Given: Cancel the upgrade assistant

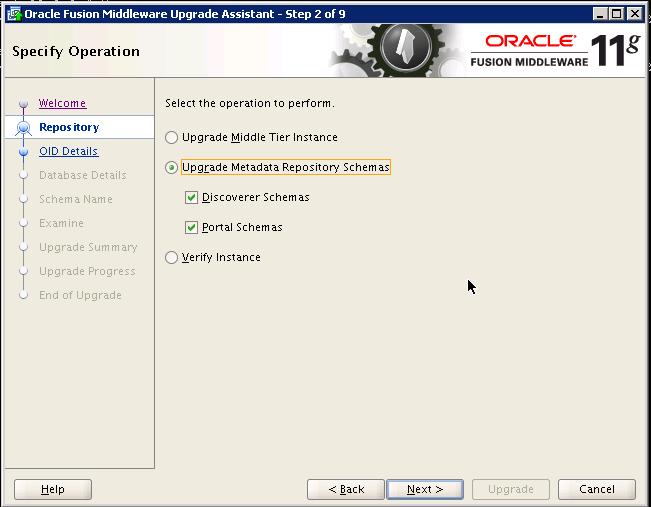Looking at the screenshot, I should (597, 490).
